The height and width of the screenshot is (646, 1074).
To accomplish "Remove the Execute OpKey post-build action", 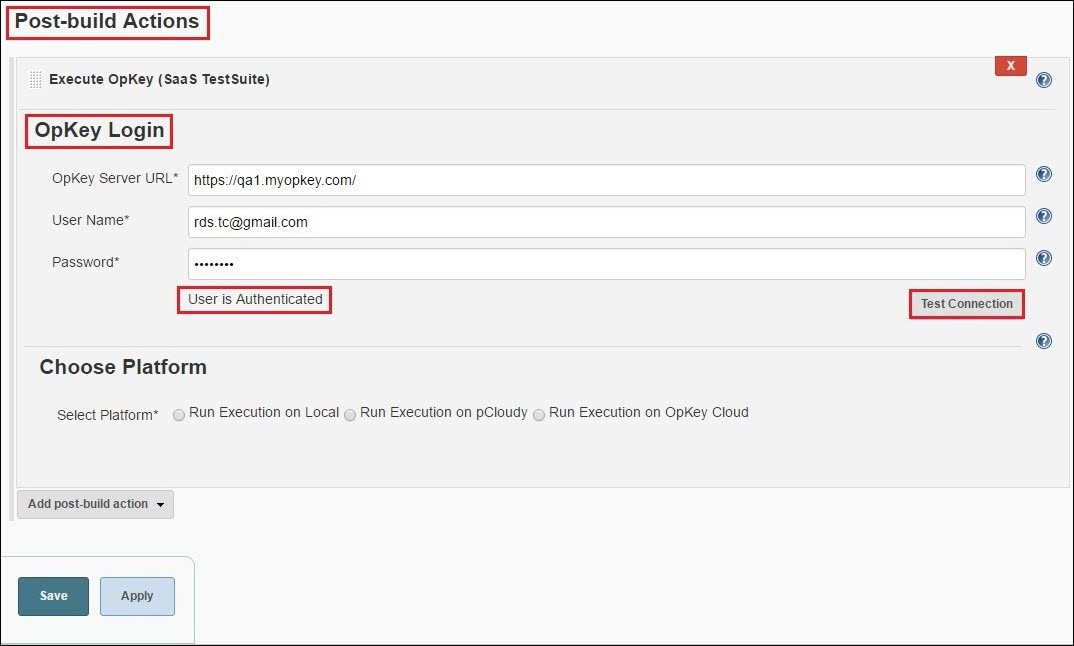I will point(1010,66).
